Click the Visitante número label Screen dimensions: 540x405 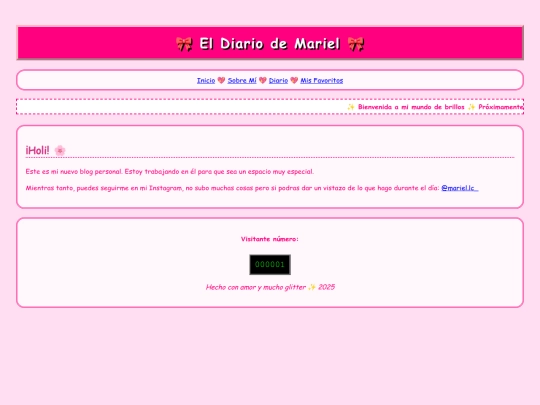click(x=270, y=239)
